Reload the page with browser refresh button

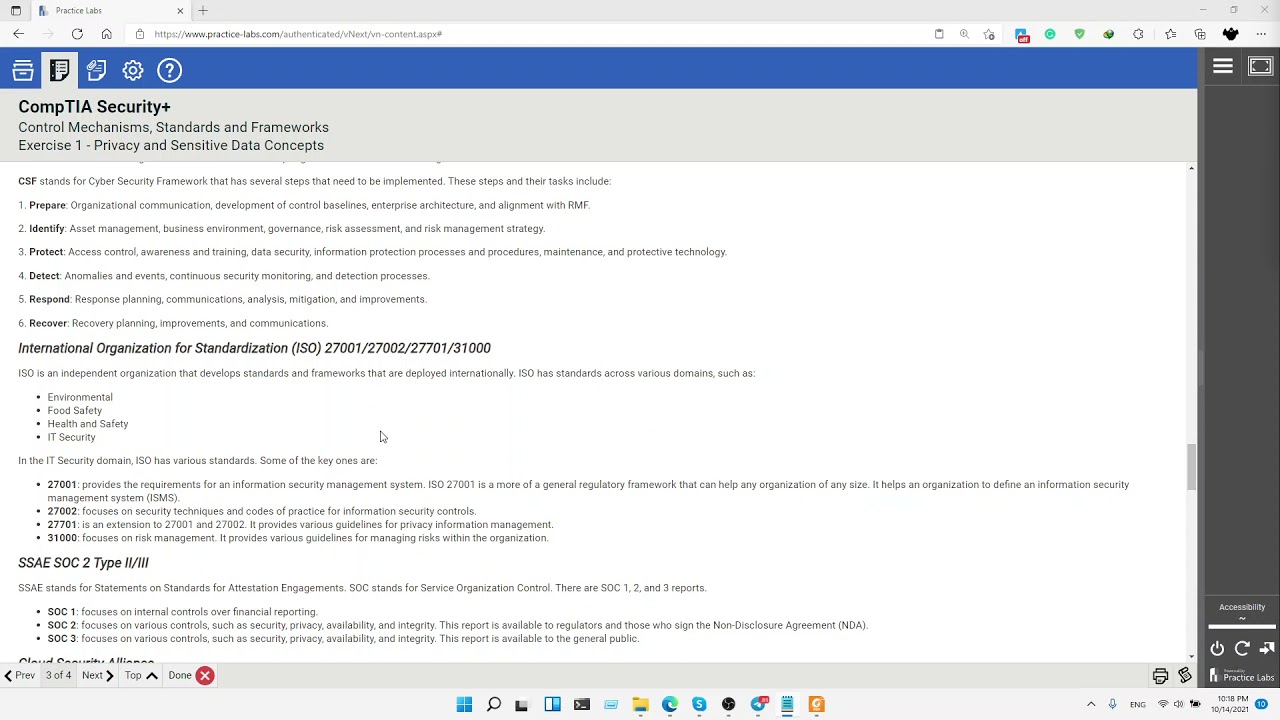click(77, 34)
